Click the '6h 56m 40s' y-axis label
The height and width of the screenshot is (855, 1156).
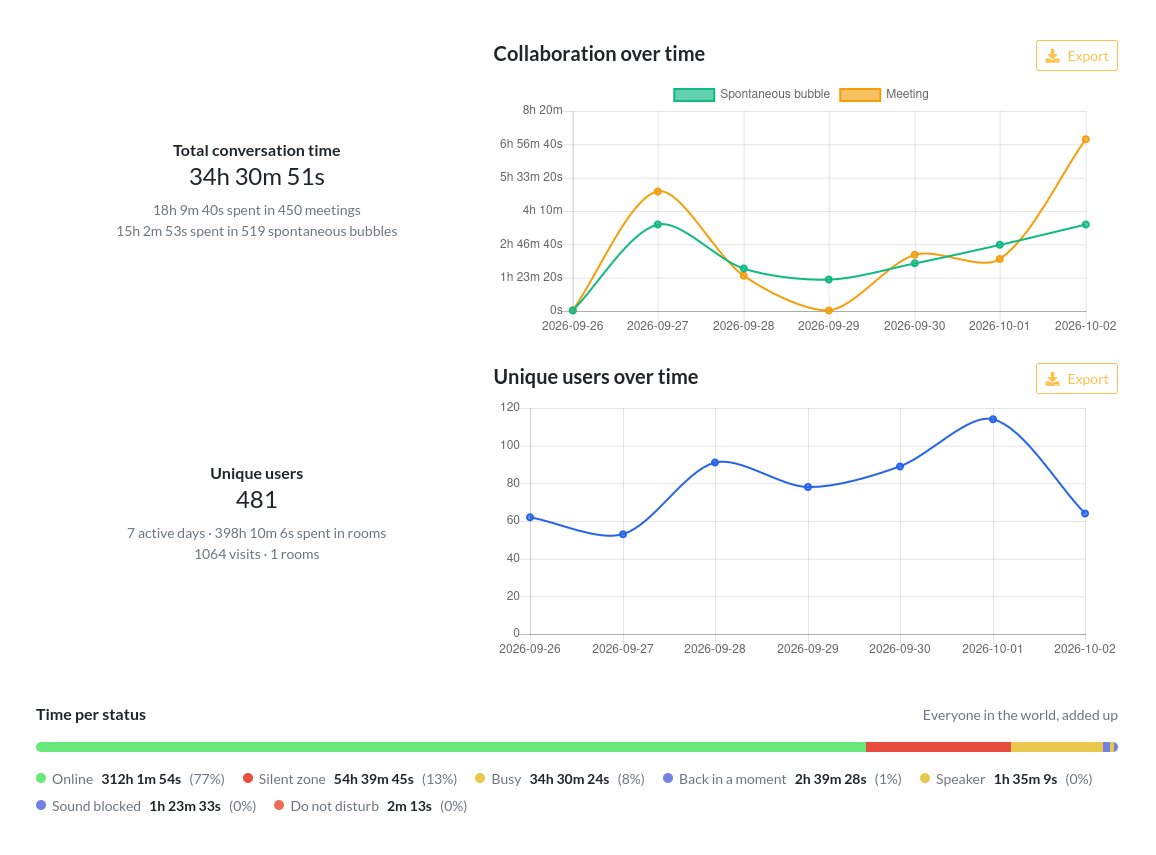531,144
